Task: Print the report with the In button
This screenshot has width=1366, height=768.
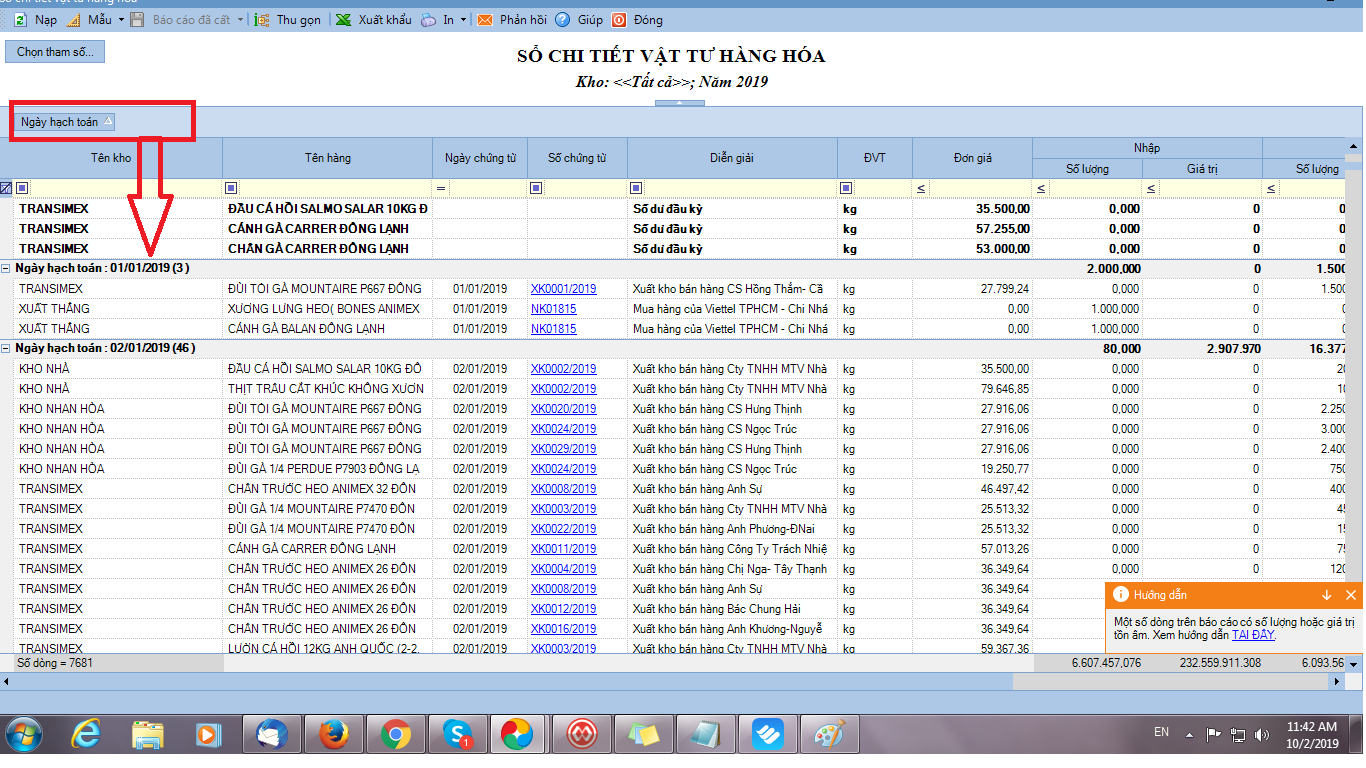Action: (438, 19)
